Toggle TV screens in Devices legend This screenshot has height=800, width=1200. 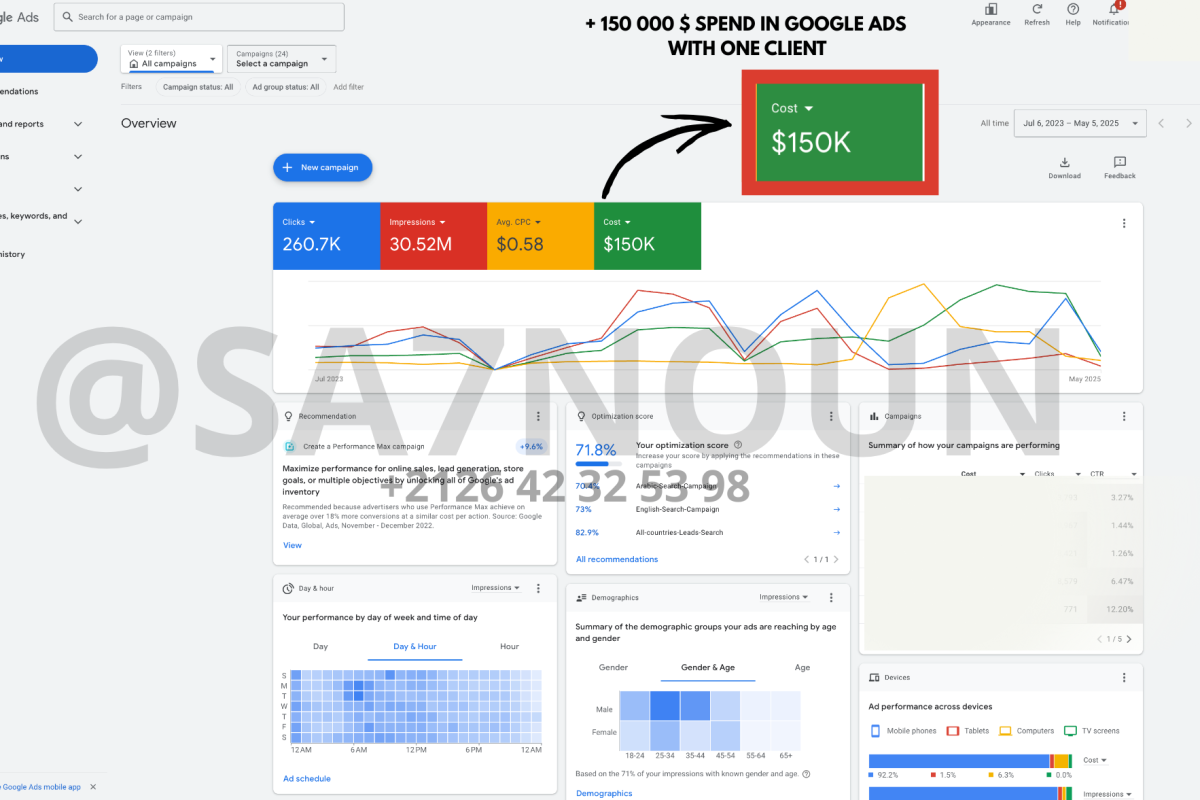click(x=1092, y=731)
